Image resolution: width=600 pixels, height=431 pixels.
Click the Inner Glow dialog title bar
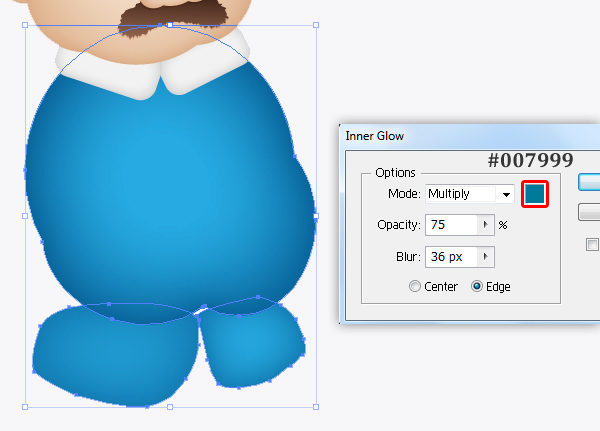coord(471,136)
